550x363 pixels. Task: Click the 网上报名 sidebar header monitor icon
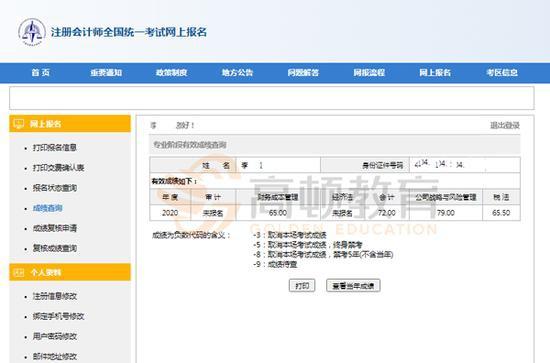(18, 124)
